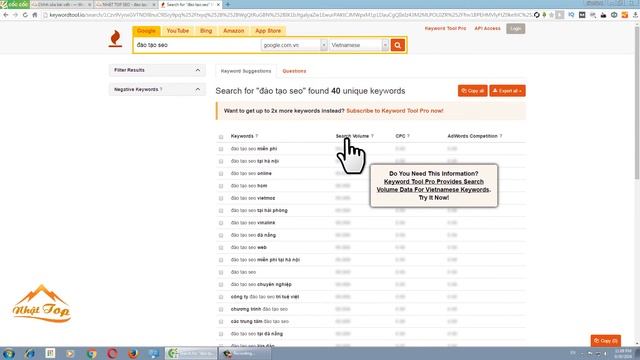The width and height of the screenshot is (640, 360).
Task: Click the keyword search input field
Action: (197, 45)
